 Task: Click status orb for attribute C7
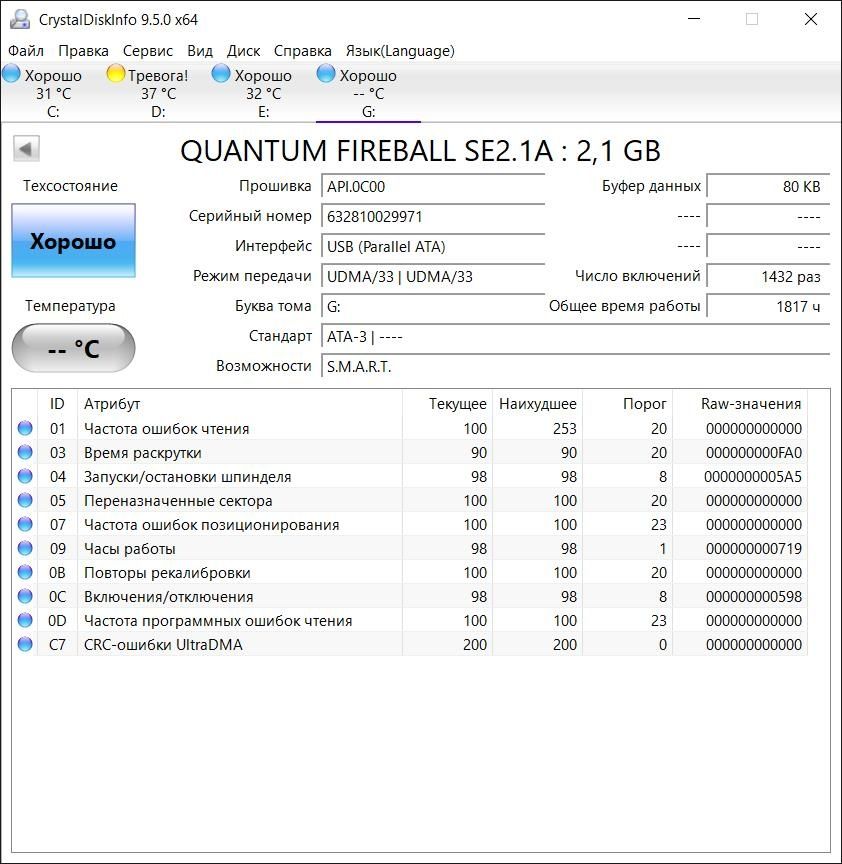click(x=25, y=644)
